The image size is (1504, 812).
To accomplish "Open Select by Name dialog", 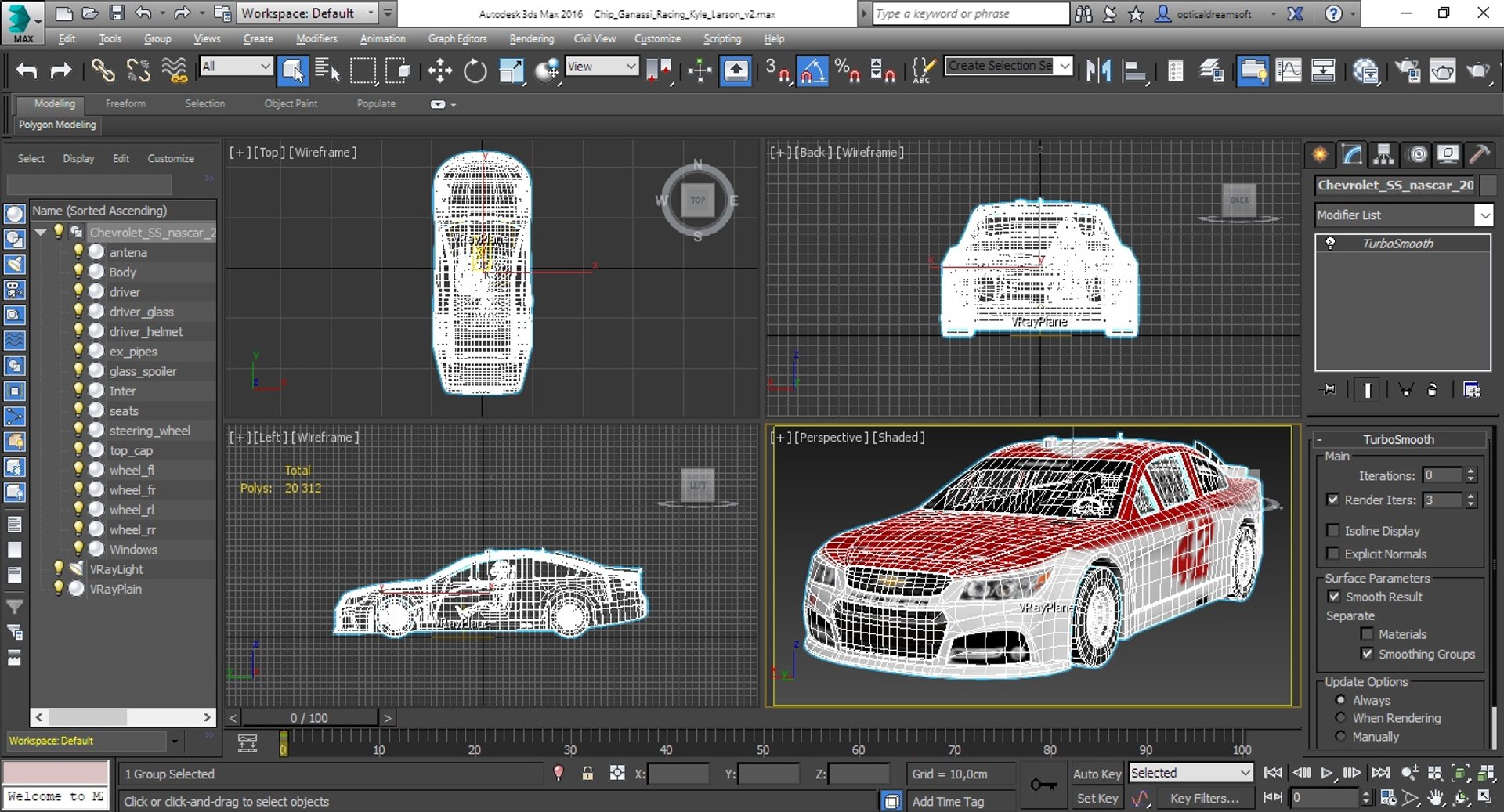I will pyautogui.click(x=327, y=70).
